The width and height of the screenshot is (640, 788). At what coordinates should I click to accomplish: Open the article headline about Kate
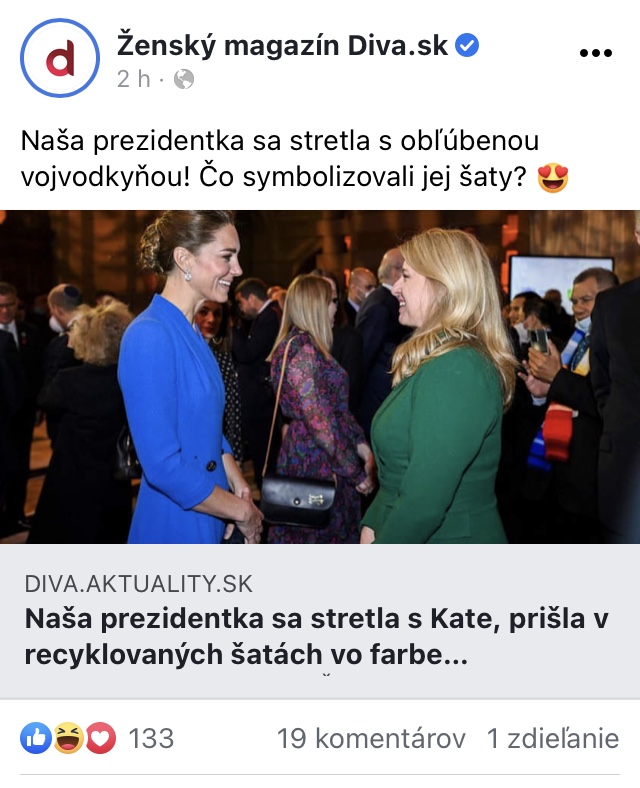pos(316,636)
